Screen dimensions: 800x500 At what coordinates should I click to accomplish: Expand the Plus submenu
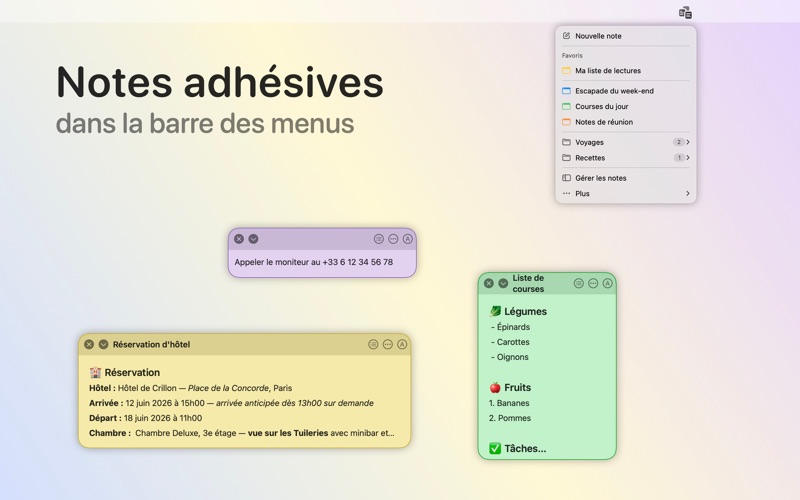626,193
